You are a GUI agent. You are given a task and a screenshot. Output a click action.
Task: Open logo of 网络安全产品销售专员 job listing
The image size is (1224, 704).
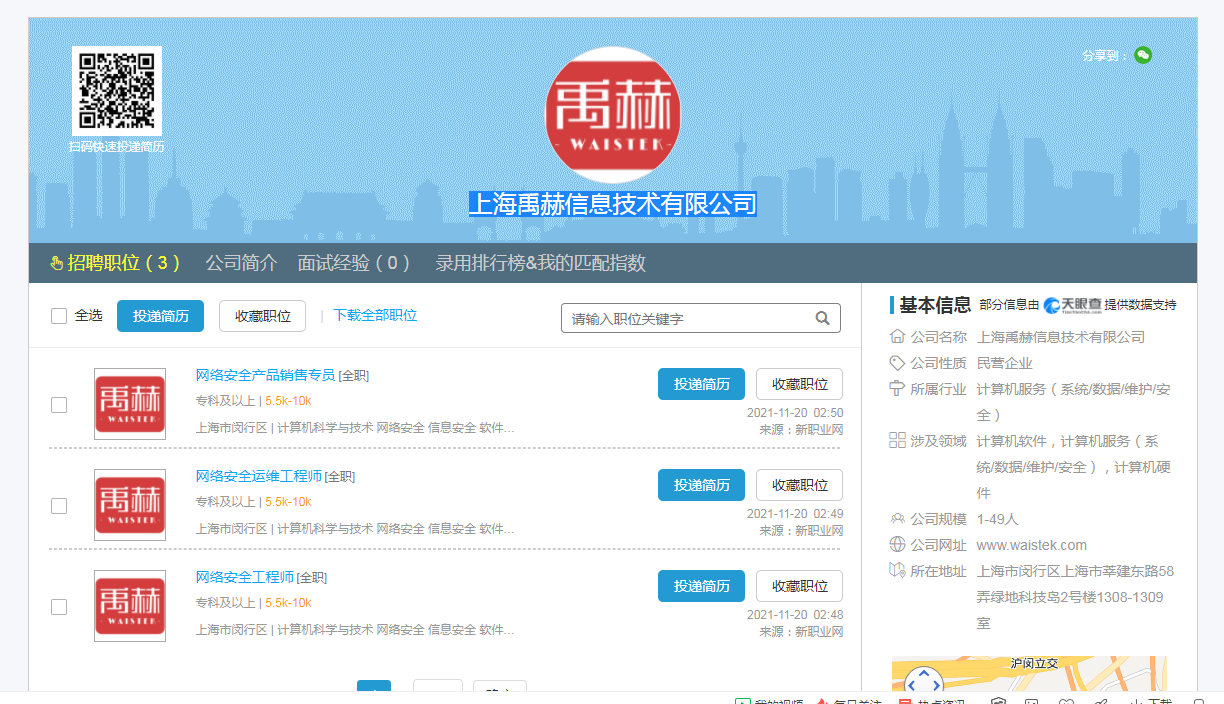(130, 404)
